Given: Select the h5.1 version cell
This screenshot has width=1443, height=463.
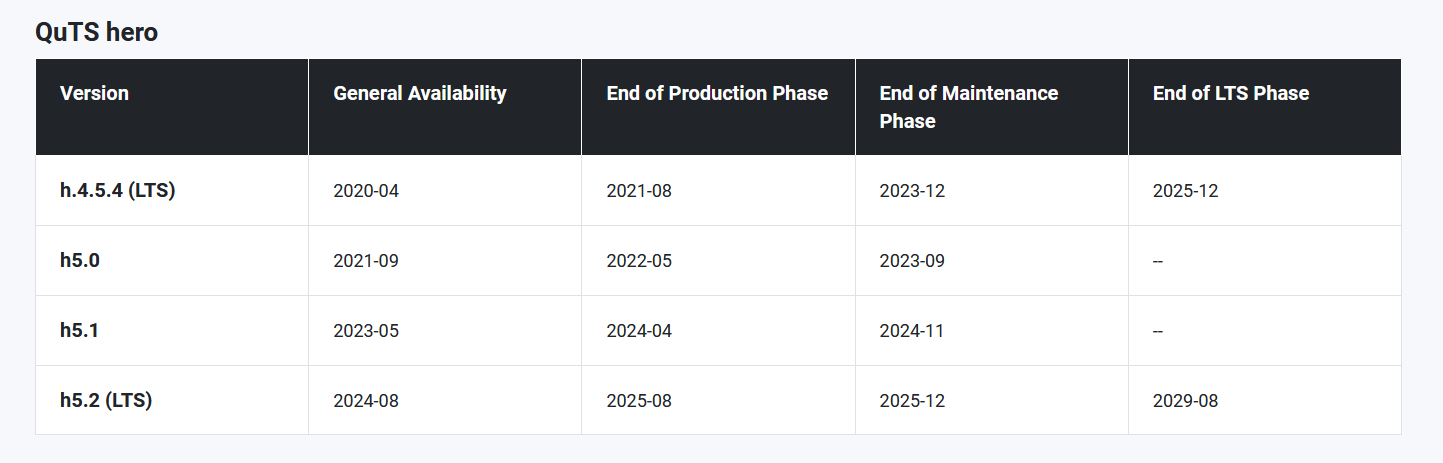Looking at the screenshot, I should click(x=79, y=330).
